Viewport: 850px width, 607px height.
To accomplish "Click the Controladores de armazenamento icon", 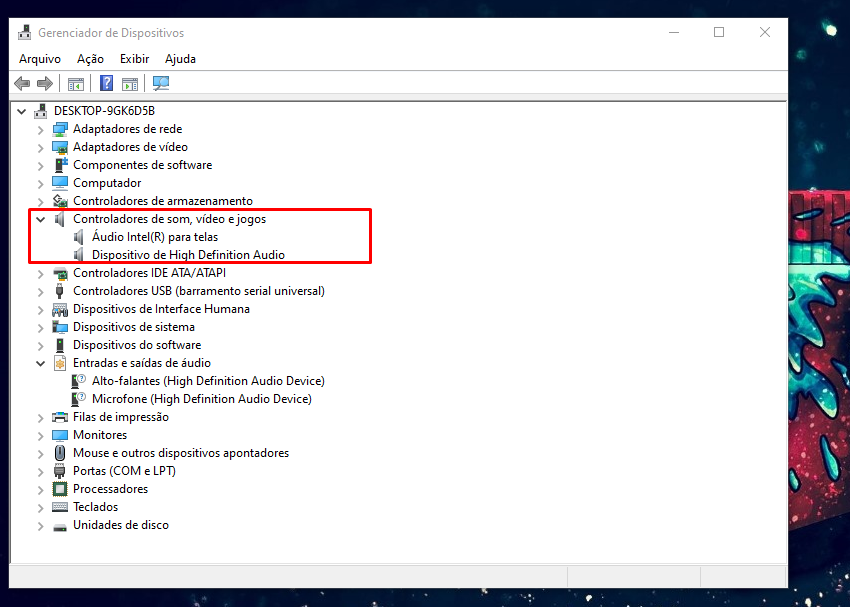I will tap(60, 201).
